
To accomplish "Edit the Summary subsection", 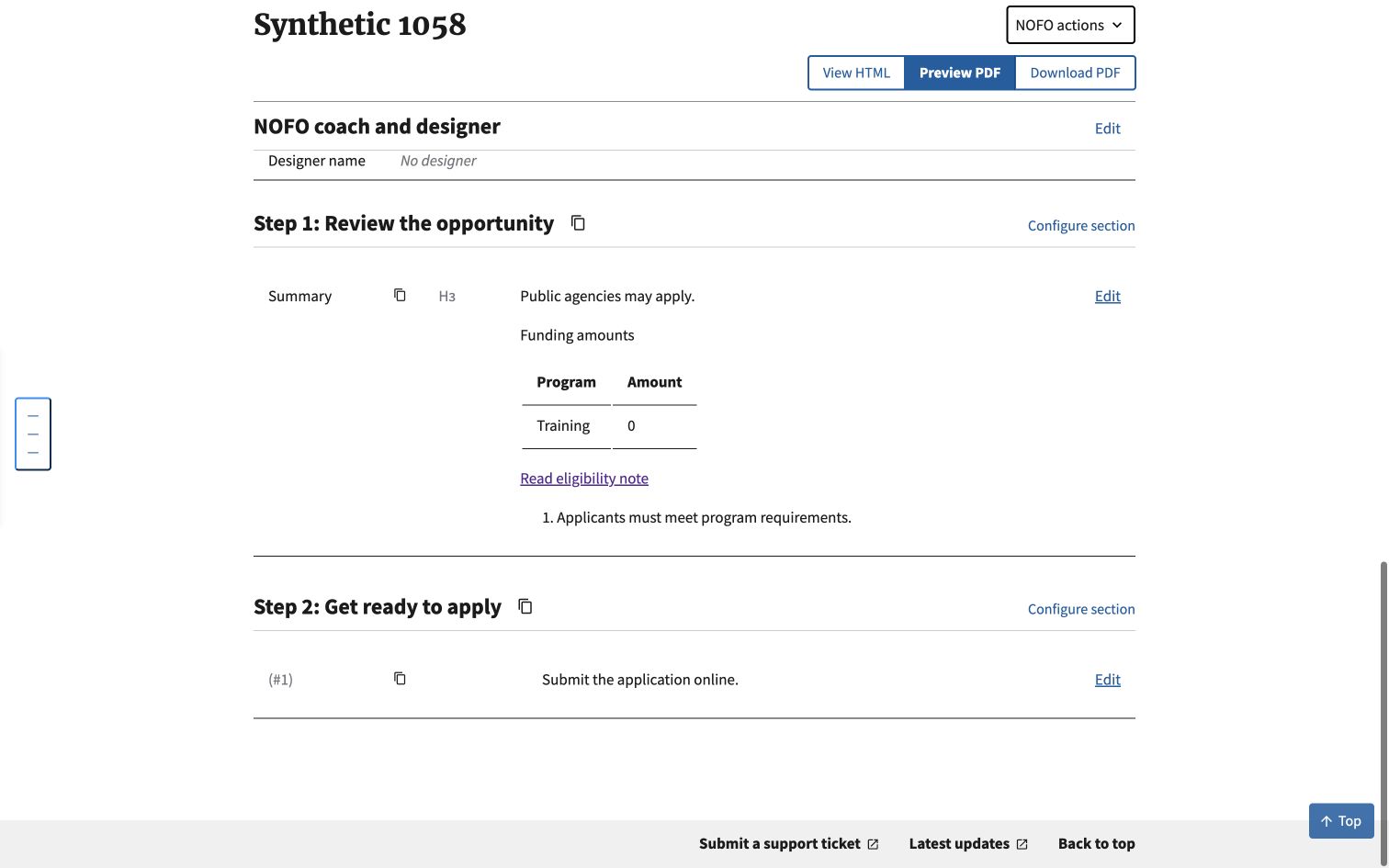I will pyautogui.click(x=1107, y=296).
